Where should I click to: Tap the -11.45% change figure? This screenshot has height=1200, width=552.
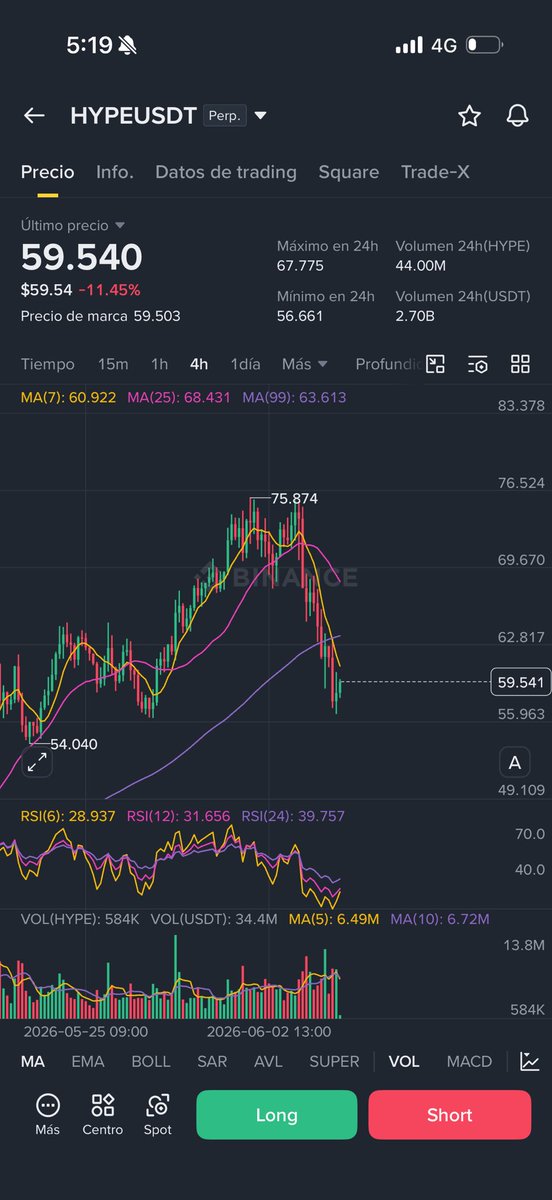click(x=110, y=290)
